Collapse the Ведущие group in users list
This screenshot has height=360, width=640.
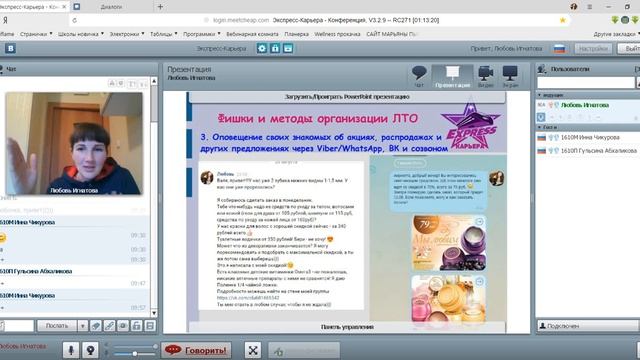click(x=540, y=95)
